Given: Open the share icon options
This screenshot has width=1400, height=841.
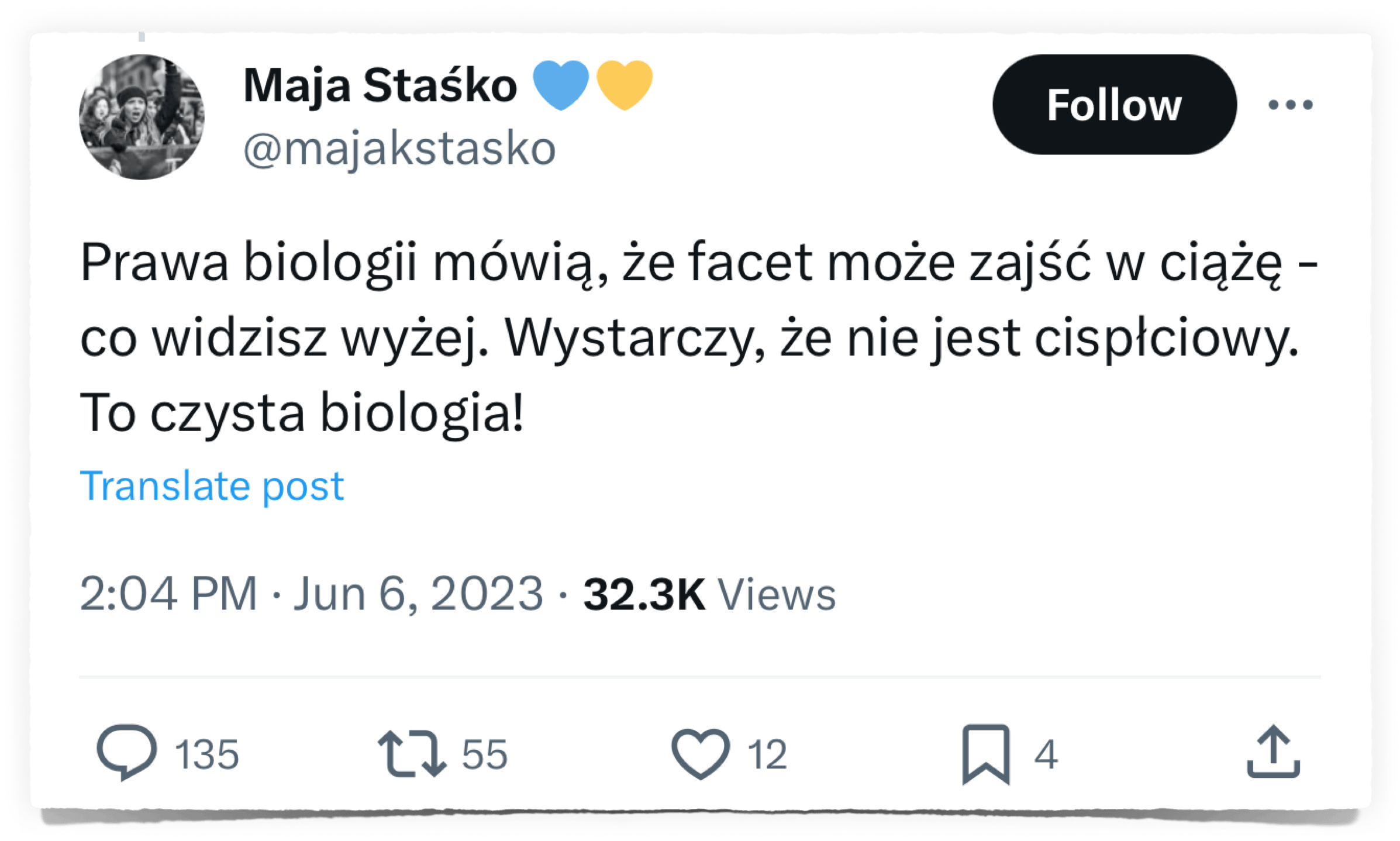Looking at the screenshot, I should 1273,752.
